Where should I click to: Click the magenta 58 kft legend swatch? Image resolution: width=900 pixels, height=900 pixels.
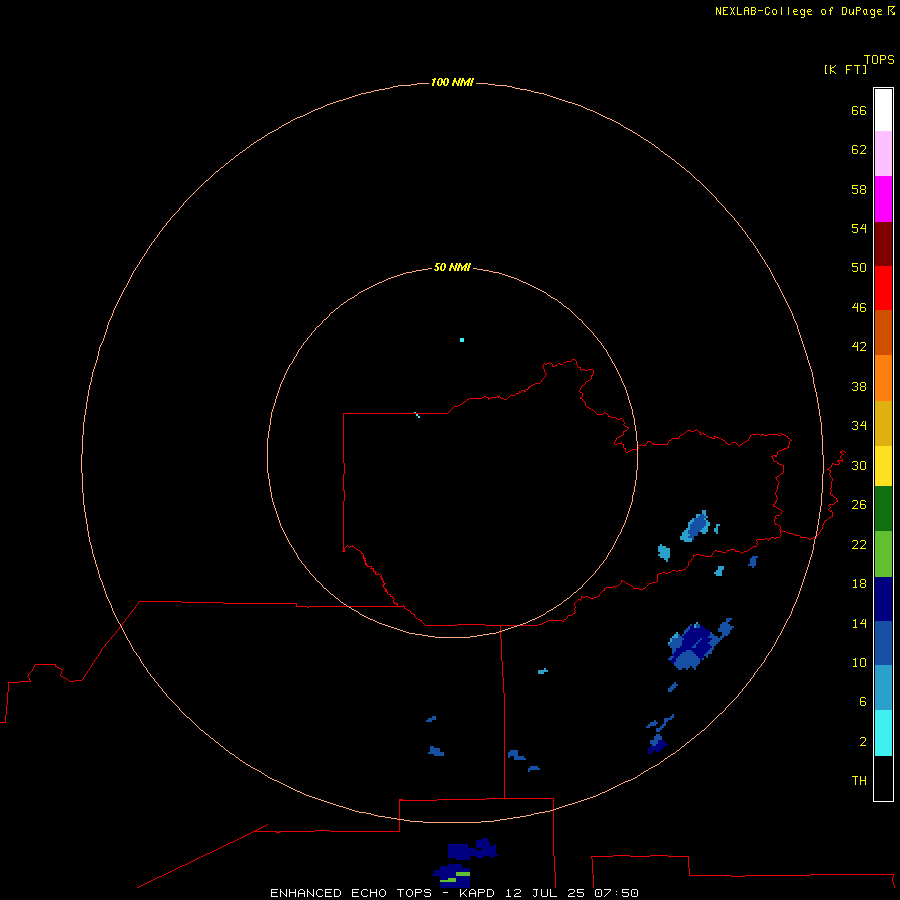(x=883, y=199)
